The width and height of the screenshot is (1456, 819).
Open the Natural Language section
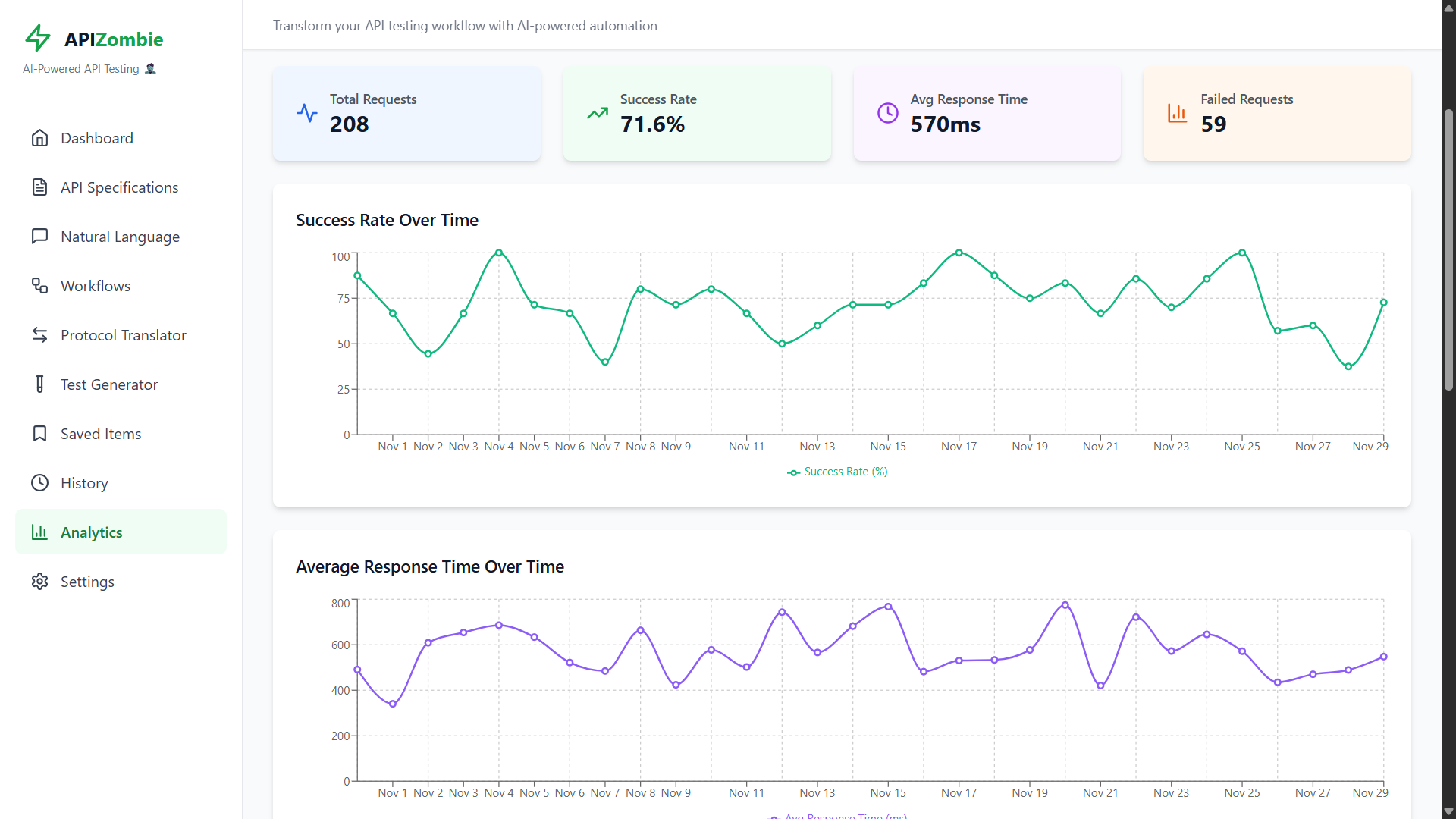click(x=120, y=237)
